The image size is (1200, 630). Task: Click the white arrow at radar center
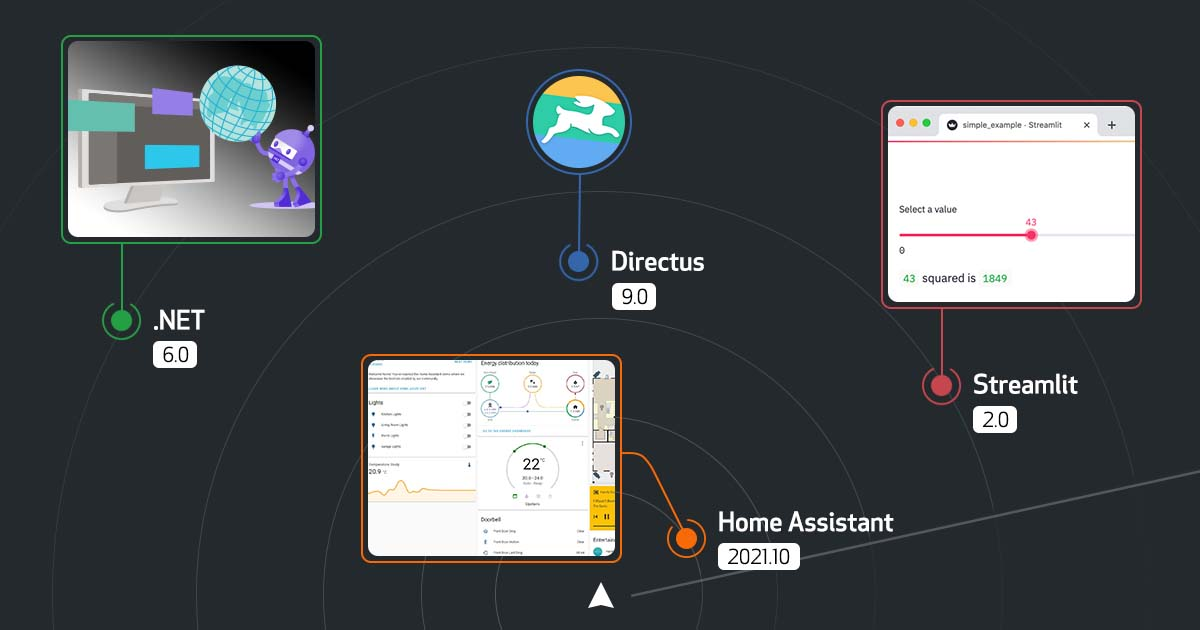click(x=600, y=597)
